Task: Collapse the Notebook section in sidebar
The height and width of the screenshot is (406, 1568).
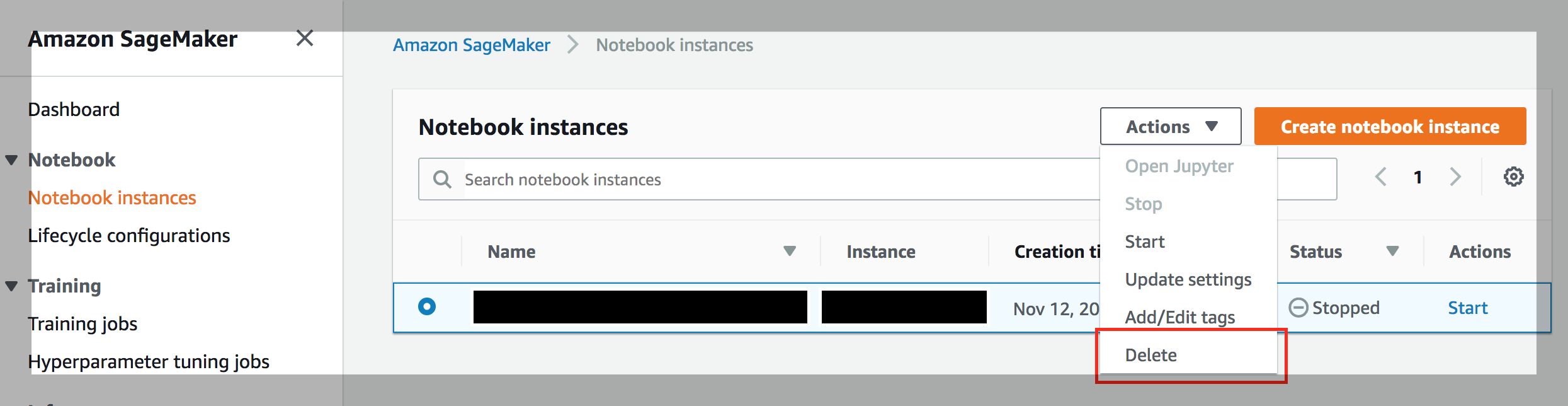Action: (x=11, y=160)
